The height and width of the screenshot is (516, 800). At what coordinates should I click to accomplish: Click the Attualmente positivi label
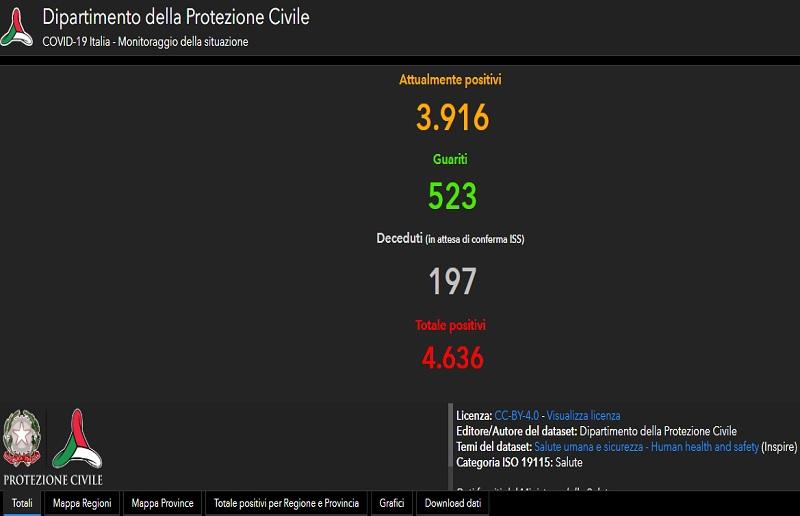(x=450, y=80)
